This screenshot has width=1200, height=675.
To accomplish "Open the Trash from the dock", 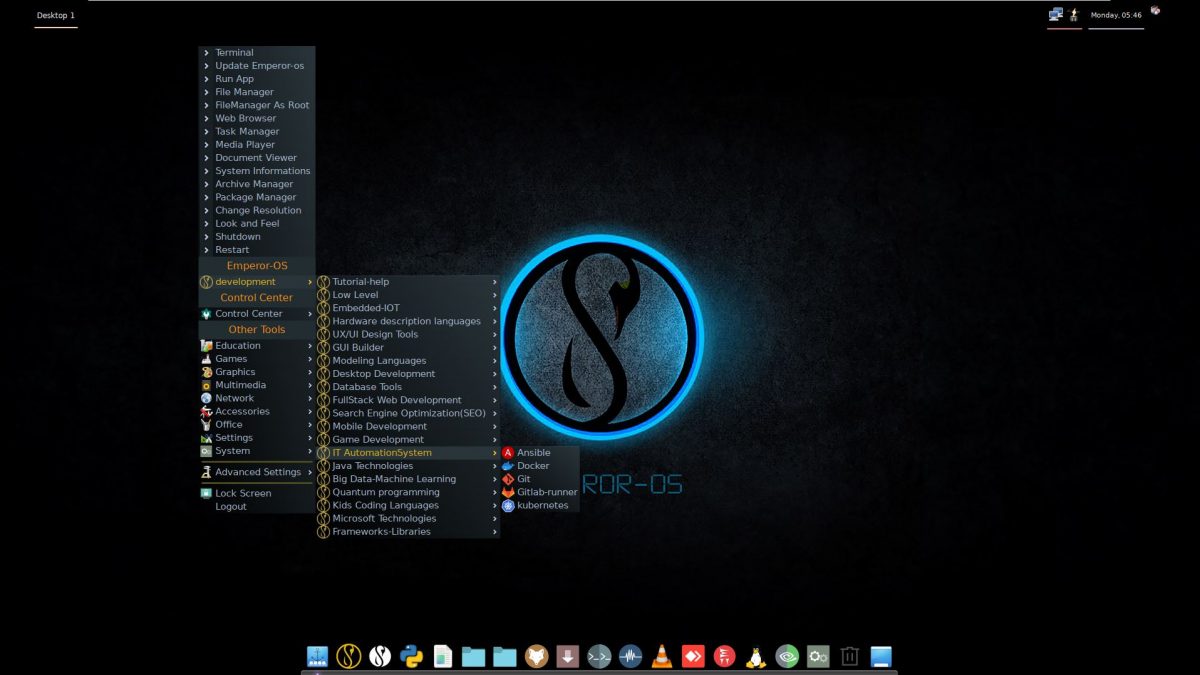I will pyautogui.click(x=849, y=656).
